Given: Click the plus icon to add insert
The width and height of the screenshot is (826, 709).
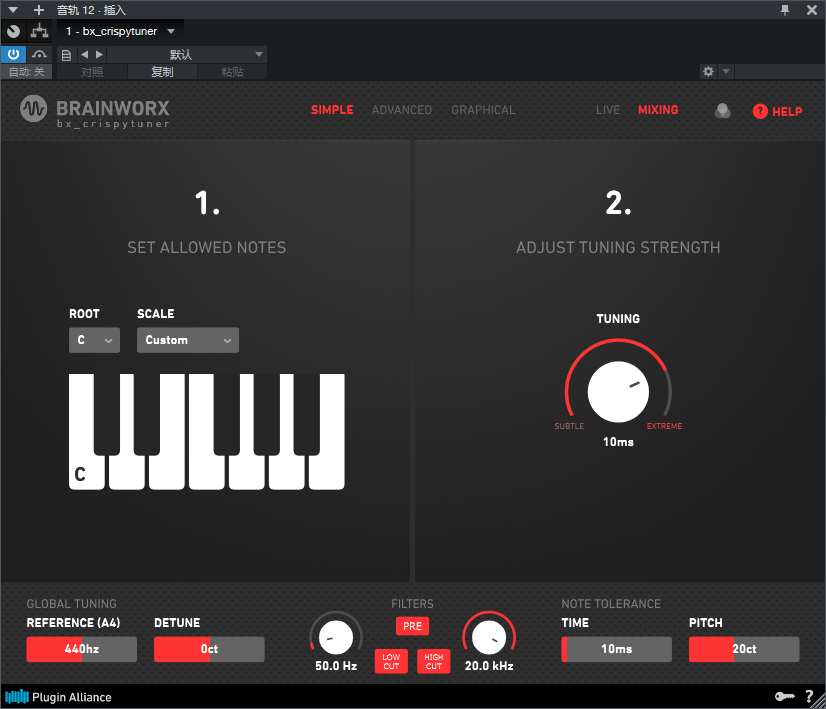Looking at the screenshot, I should 38,10.
